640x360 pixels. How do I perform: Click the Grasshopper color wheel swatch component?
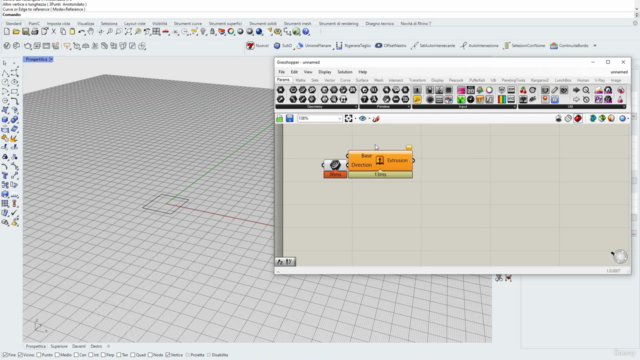[x=489, y=90]
